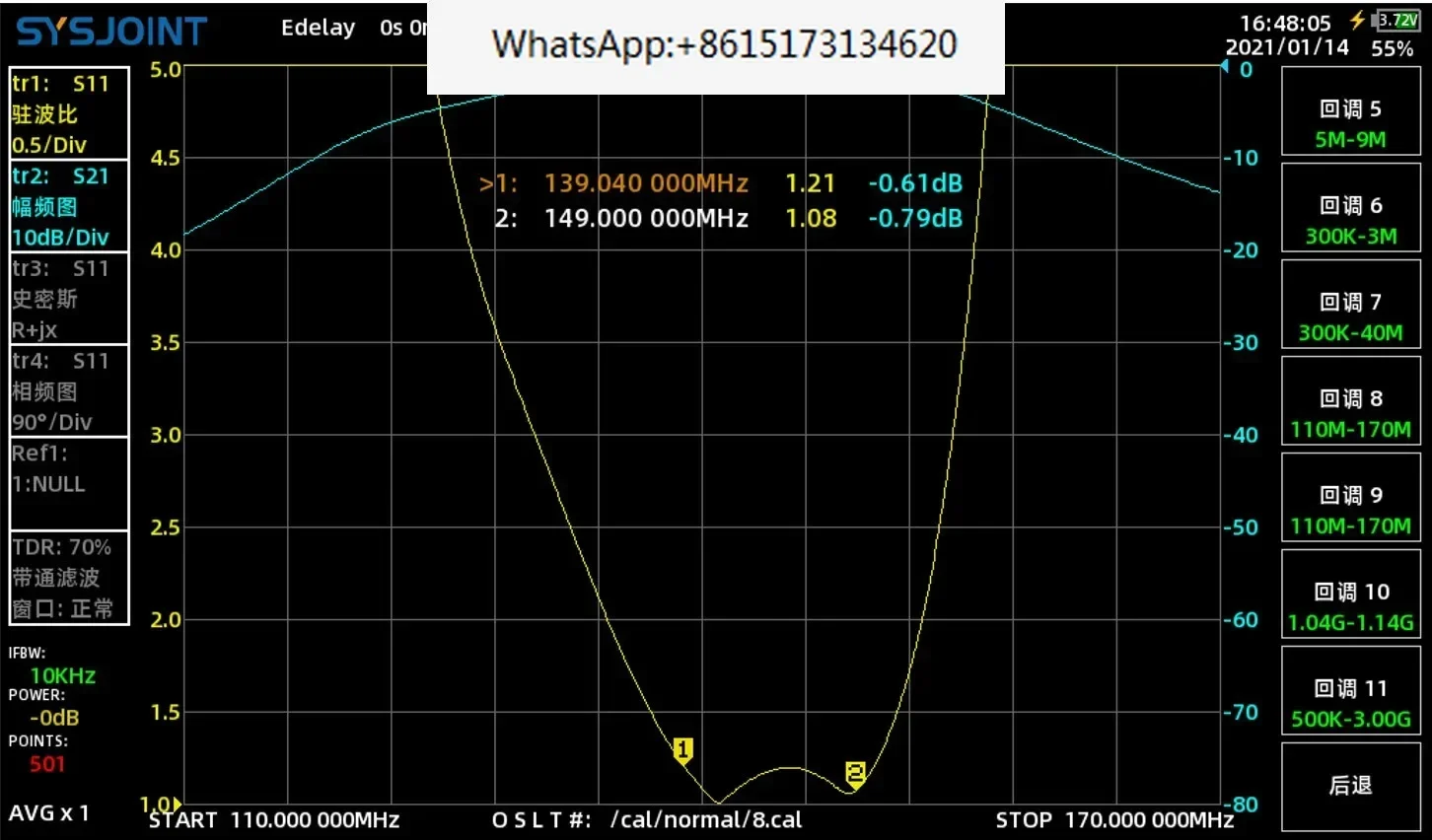The image size is (1432, 840).
Task: Click the -20 label on right axis
Action: tap(1241, 250)
